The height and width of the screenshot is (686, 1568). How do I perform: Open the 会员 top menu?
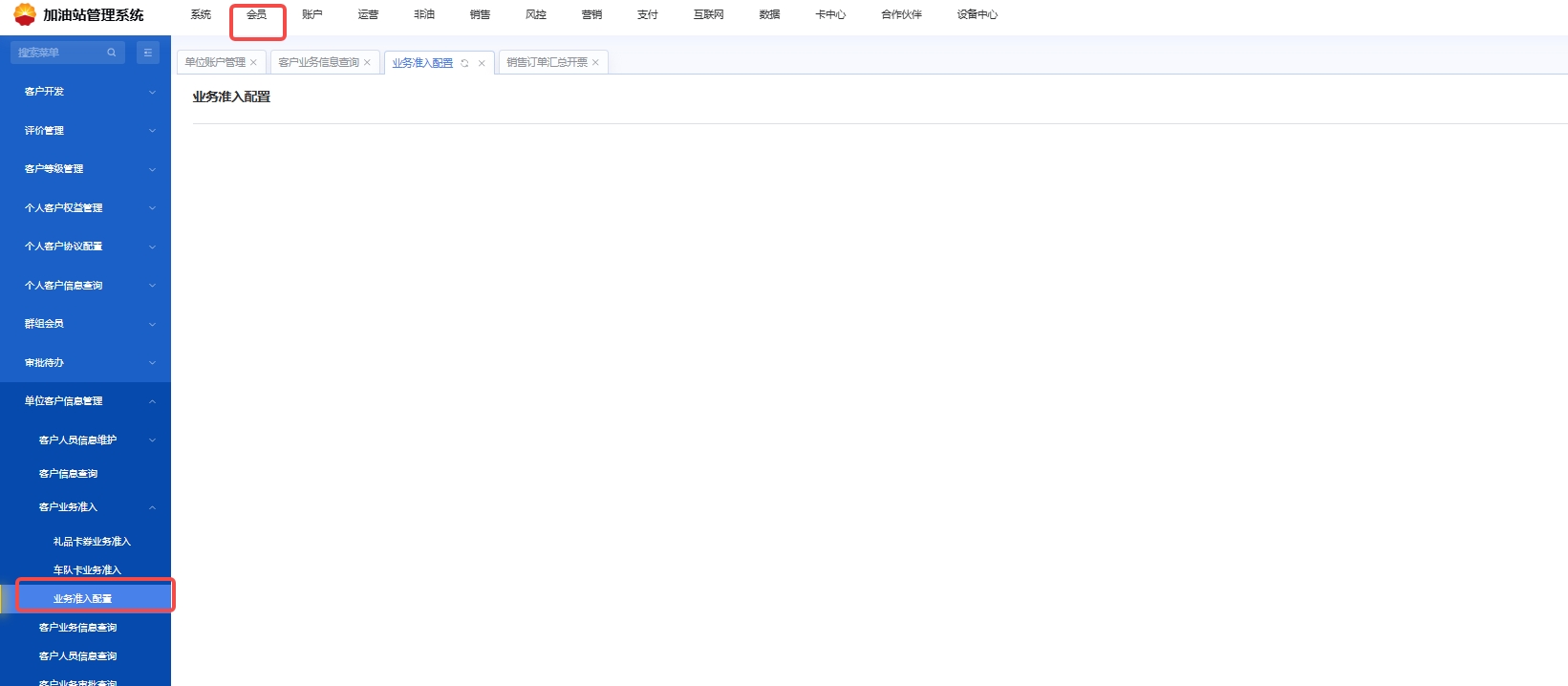click(x=257, y=15)
